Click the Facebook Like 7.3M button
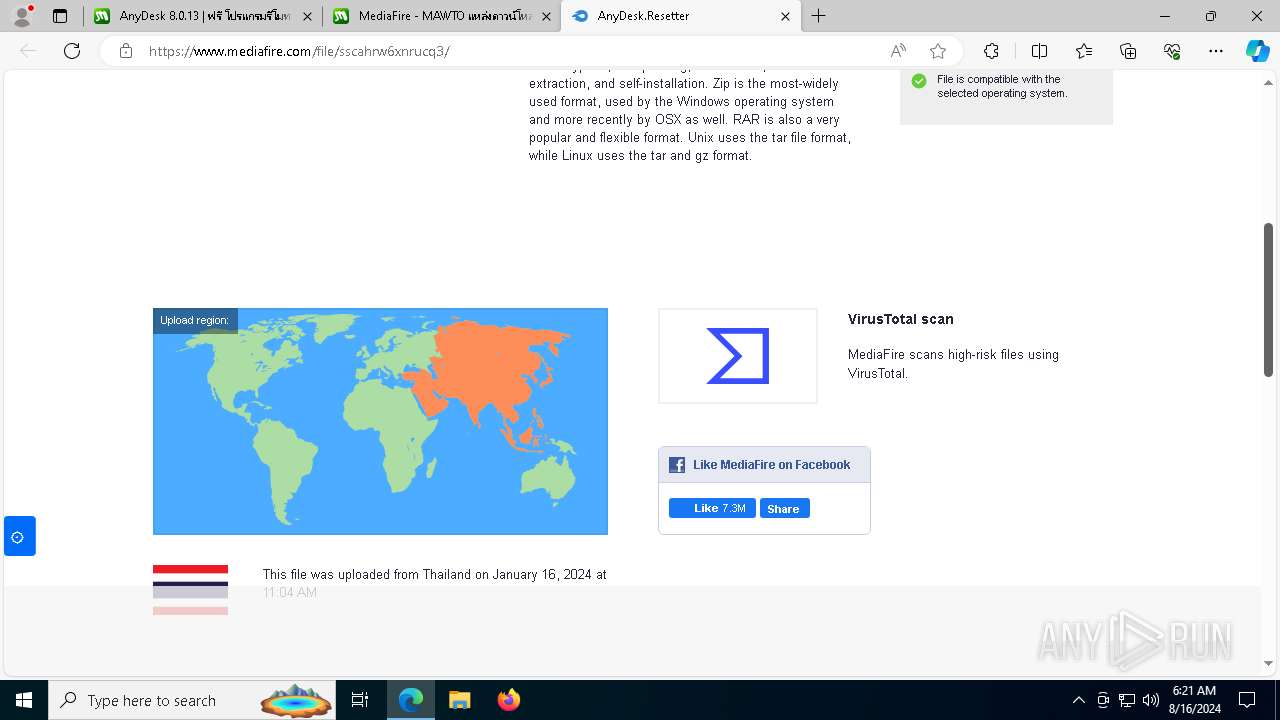1280x720 pixels. click(712, 508)
